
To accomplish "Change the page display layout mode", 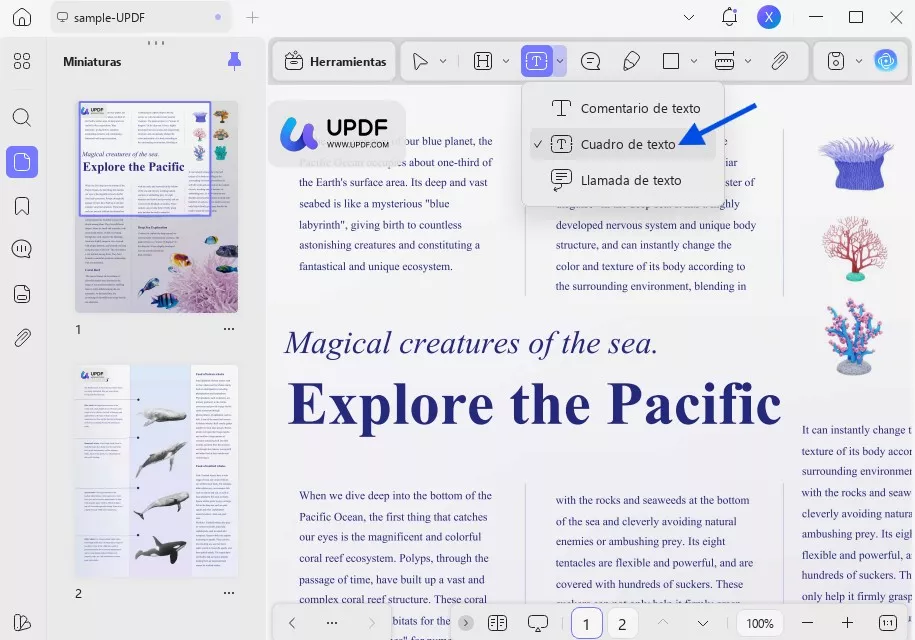I will pos(497,623).
